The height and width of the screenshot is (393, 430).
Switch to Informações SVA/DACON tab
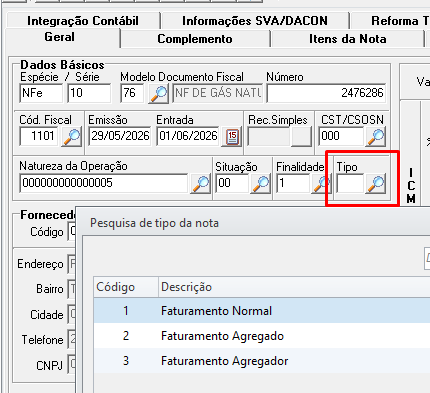click(x=255, y=21)
